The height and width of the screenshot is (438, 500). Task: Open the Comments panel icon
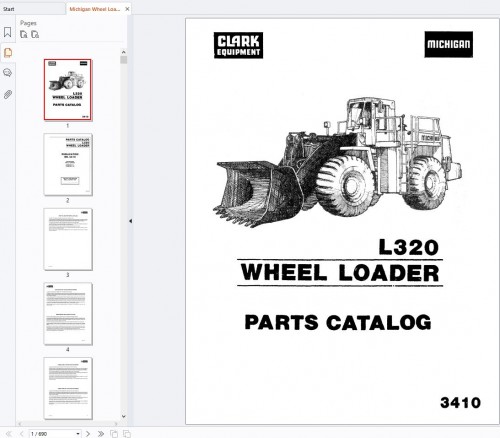point(7,73)
